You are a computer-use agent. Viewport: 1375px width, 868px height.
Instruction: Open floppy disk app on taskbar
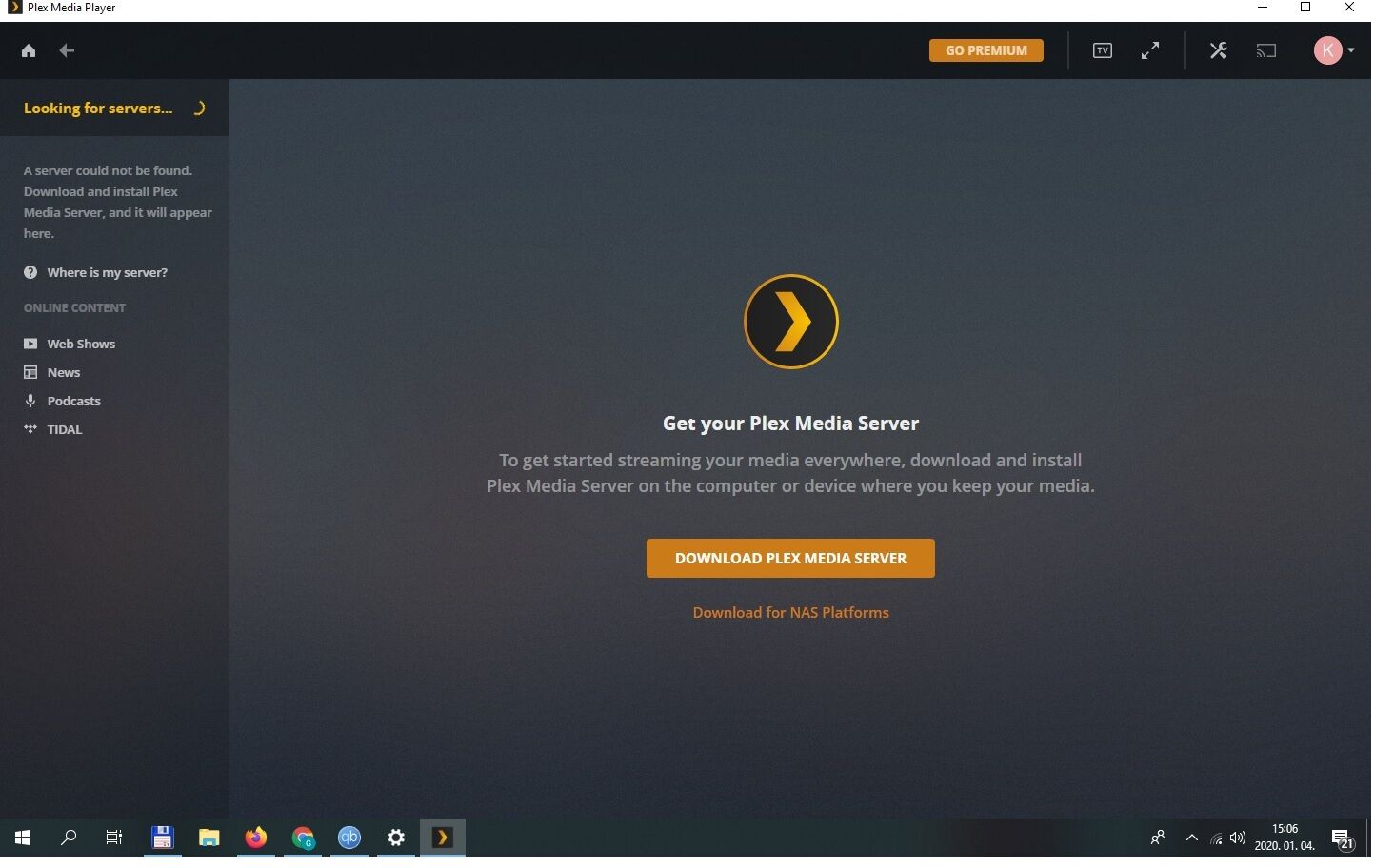click(163, 839)
